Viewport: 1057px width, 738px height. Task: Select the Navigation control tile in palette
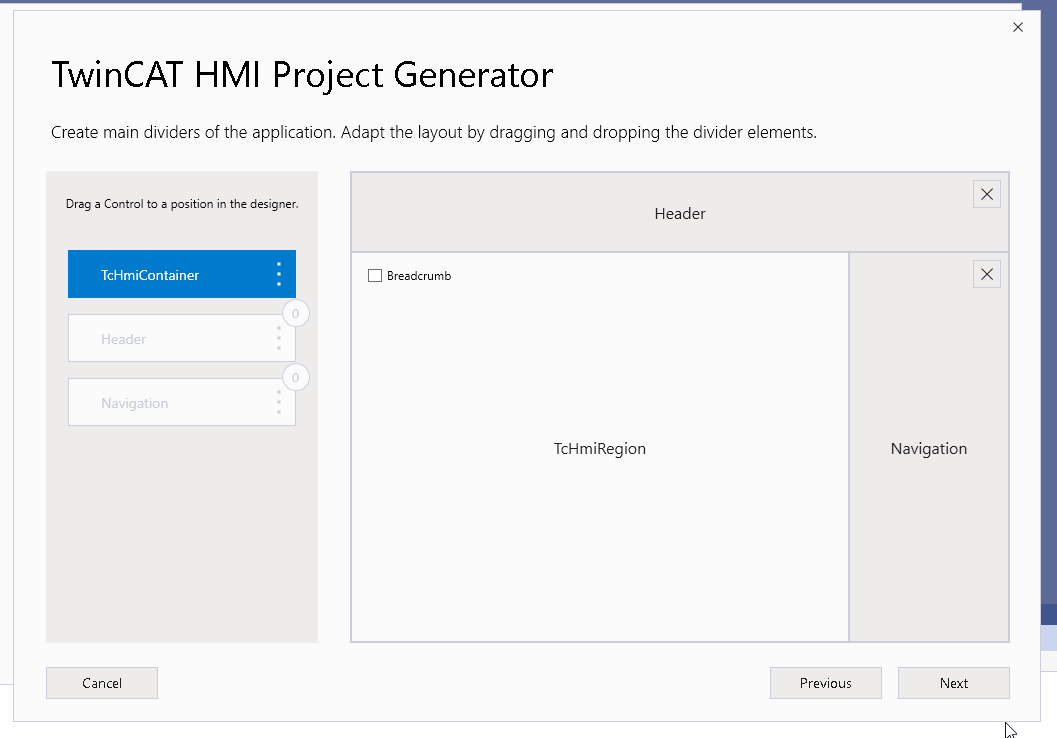click(181, 402)
